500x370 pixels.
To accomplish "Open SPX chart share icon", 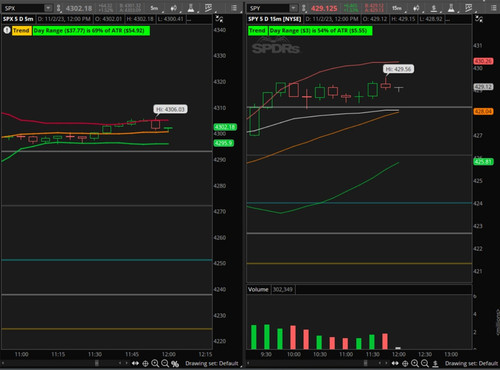I will 174,8.
